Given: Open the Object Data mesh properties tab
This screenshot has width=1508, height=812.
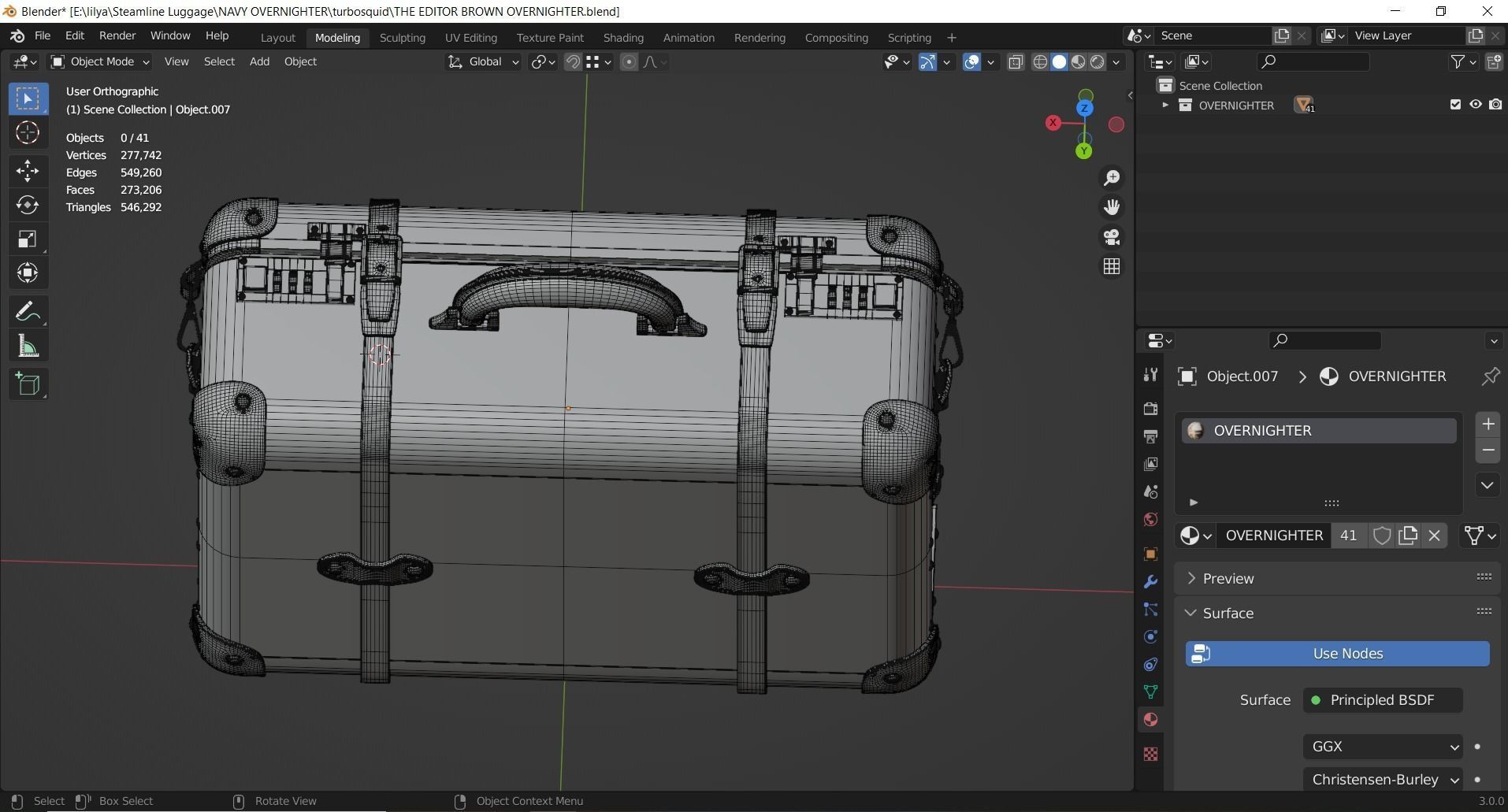Looking at the screenshot, I should pyautogui.click(x=1150, y=691).
